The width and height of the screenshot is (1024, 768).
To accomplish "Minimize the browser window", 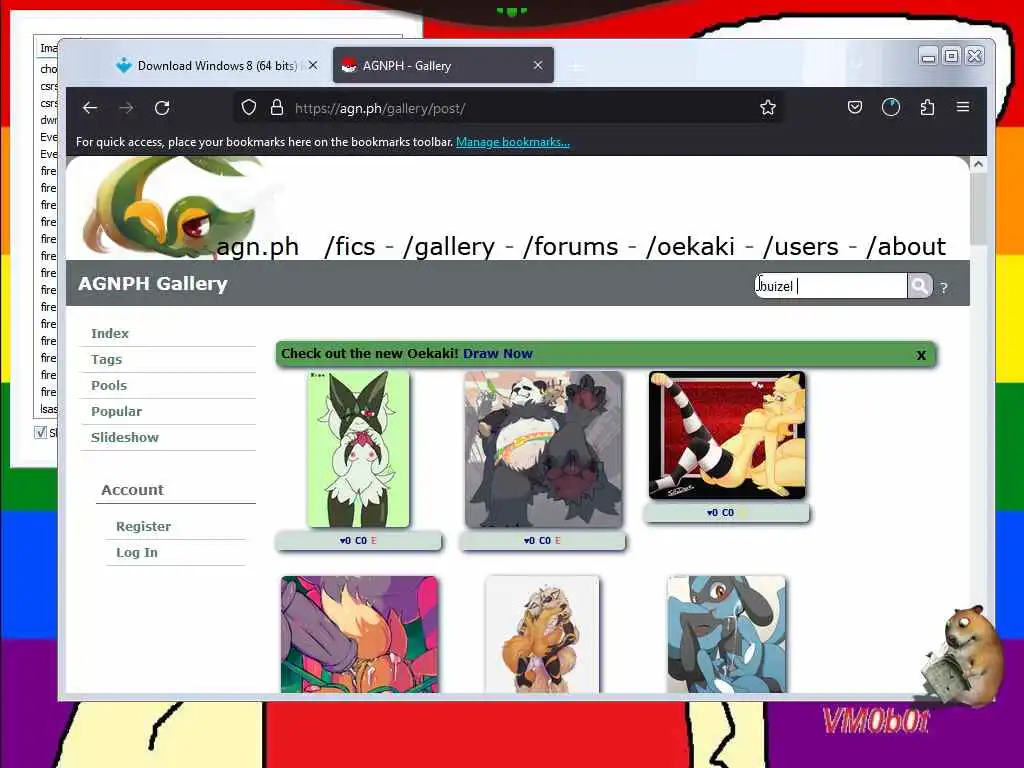I will click(927, 56).
